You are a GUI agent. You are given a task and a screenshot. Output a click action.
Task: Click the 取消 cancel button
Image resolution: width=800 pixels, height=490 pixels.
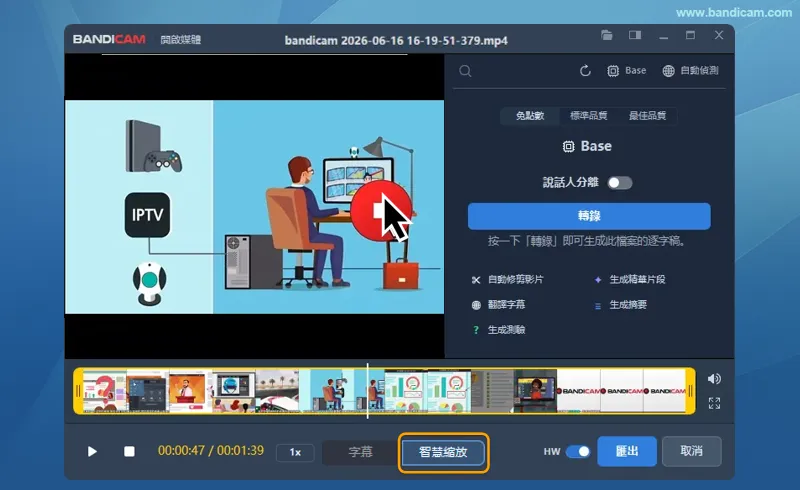click(x=691, y=451)
